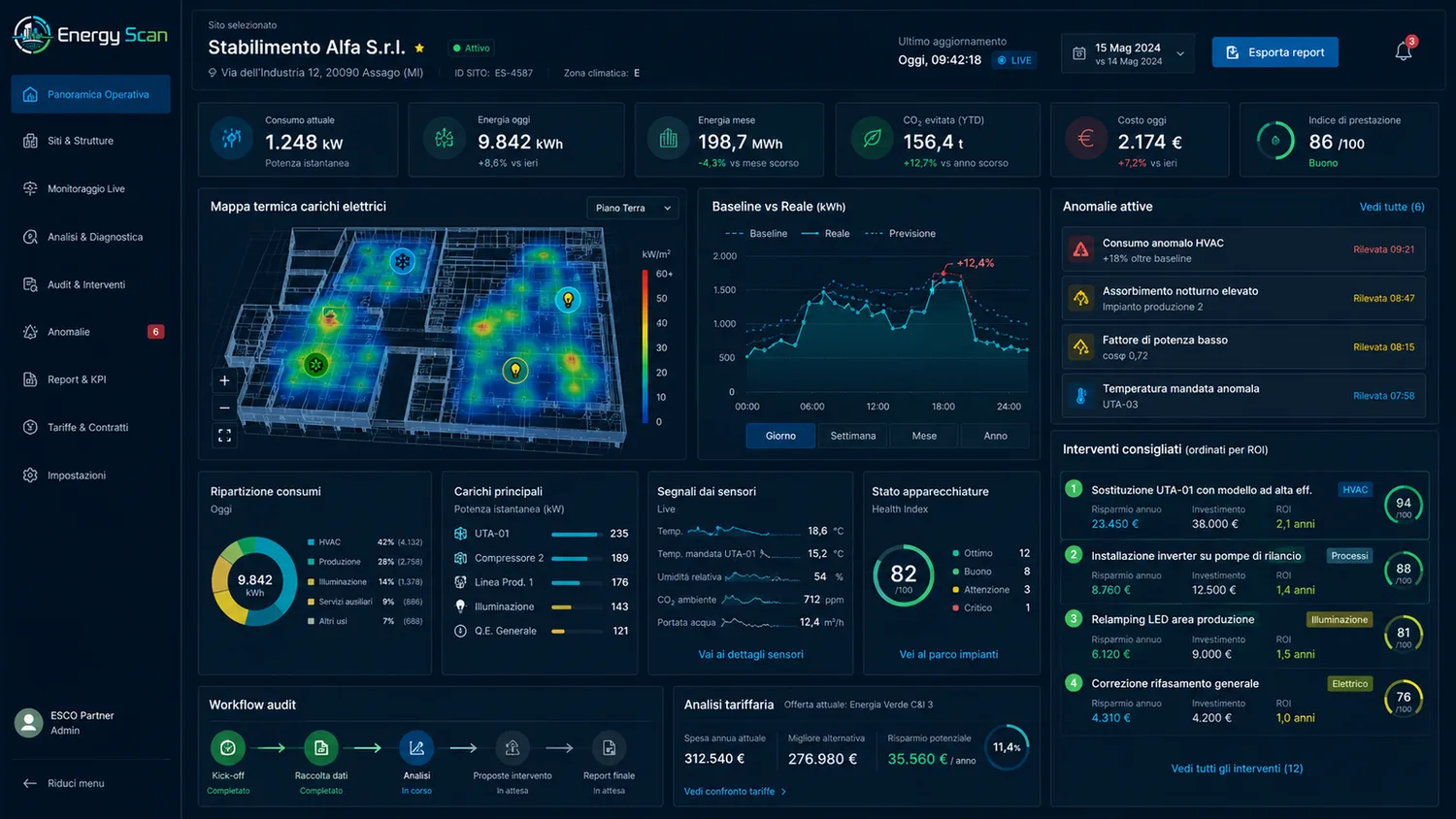Image resolution: width=1456 pixels, height=819 pixels.
Task: Zoom out thermal map with minus
Action: pos(224,408)
